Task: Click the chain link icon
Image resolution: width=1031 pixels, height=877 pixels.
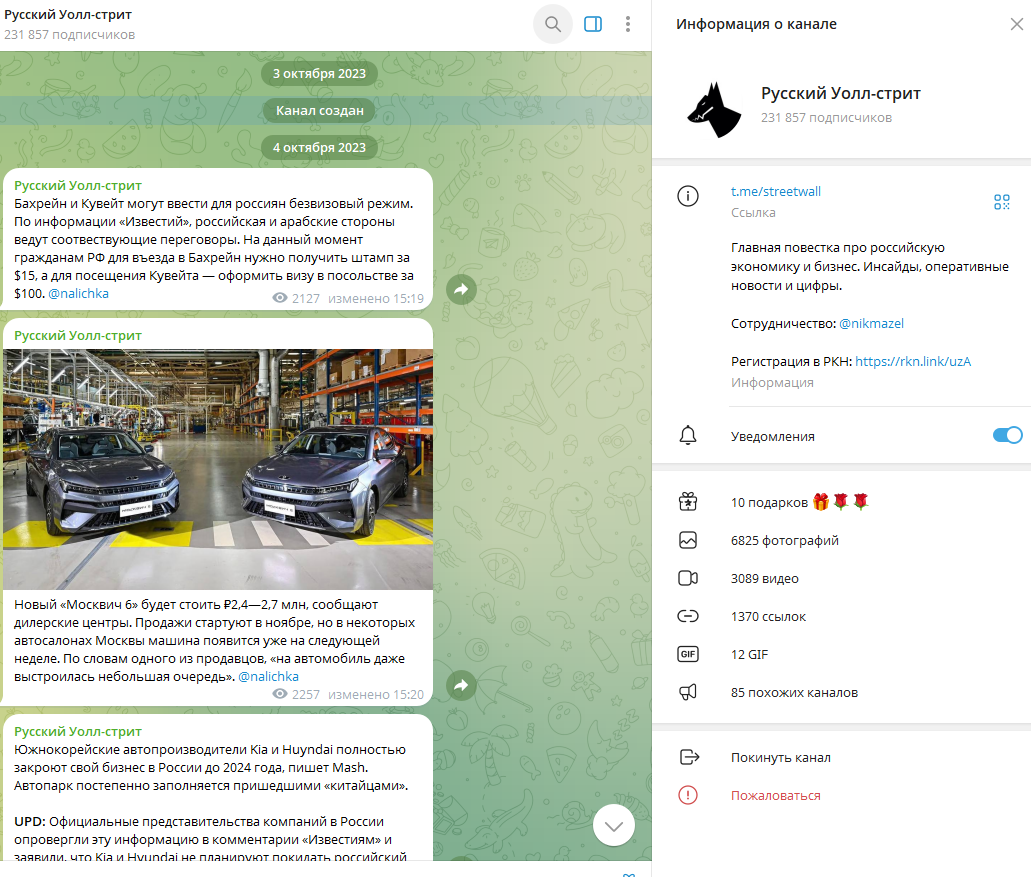Action: [x=688, y=617]
